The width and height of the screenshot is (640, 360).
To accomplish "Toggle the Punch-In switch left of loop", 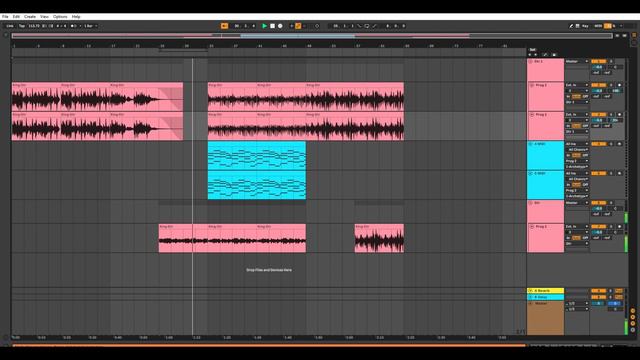I will [x=360, y=26].
